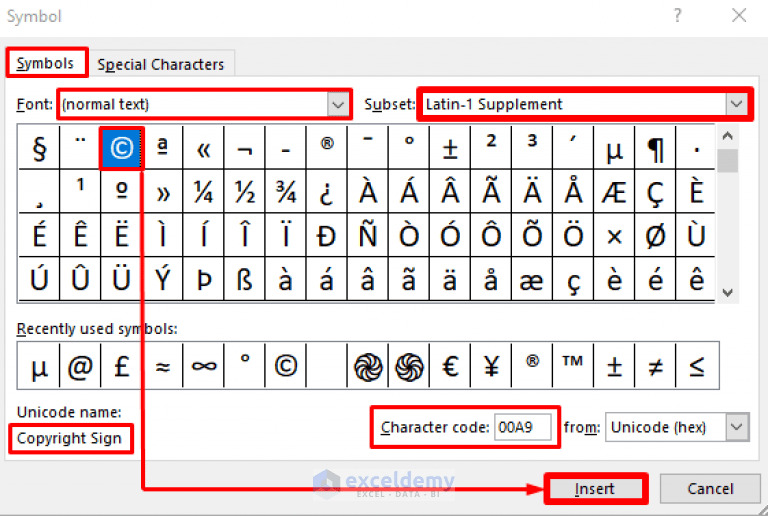Select the capital Eth Ð symbol
Viewport: 768px width, 516px height.
pyautogui.click(x=327, y=235)
